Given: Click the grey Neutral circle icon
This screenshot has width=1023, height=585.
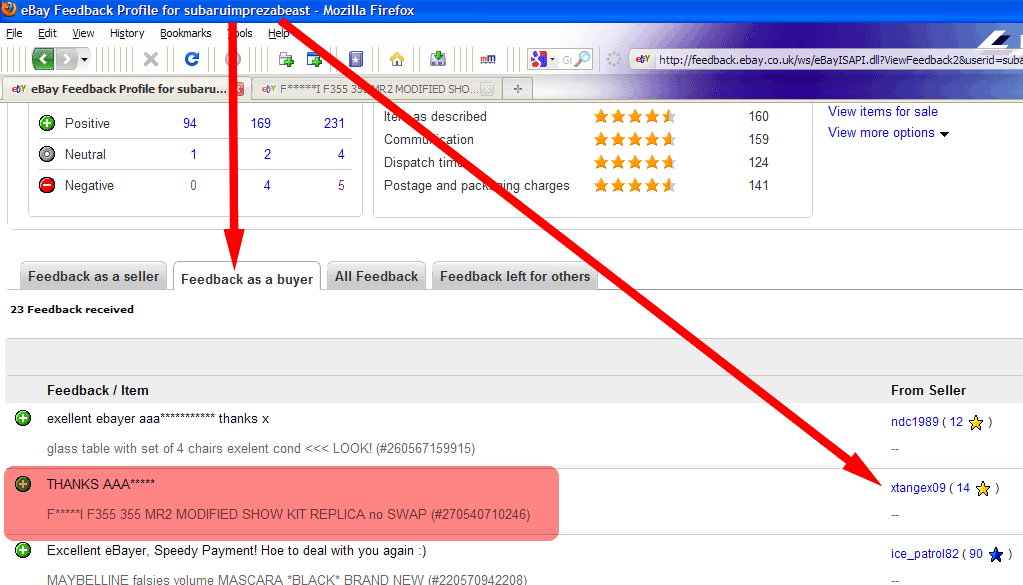Looking at the screenshot, I should point(47,154).
